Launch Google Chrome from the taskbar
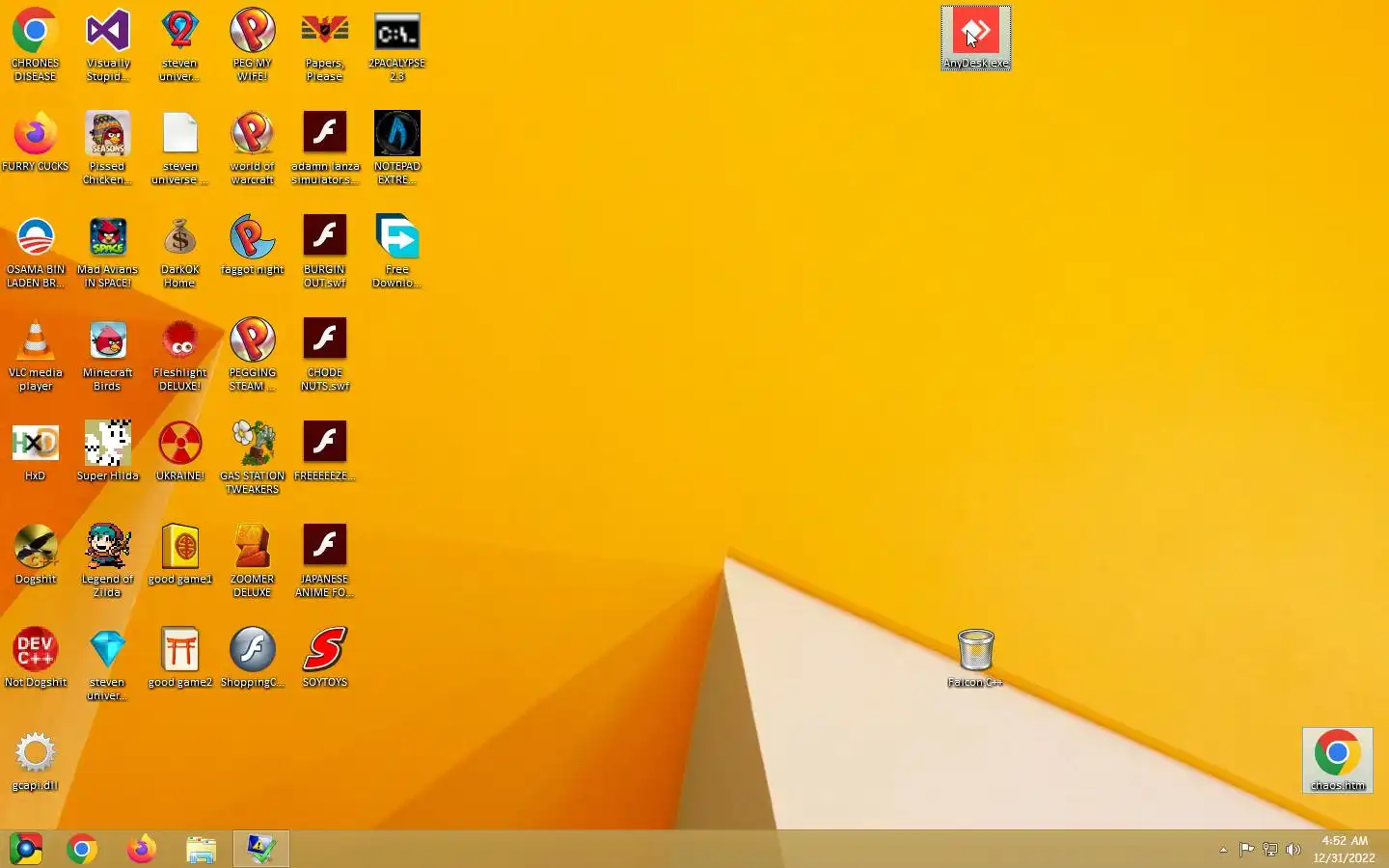Screen dimensions: 1389x868 pyautogui.click(x=82, y=849)
